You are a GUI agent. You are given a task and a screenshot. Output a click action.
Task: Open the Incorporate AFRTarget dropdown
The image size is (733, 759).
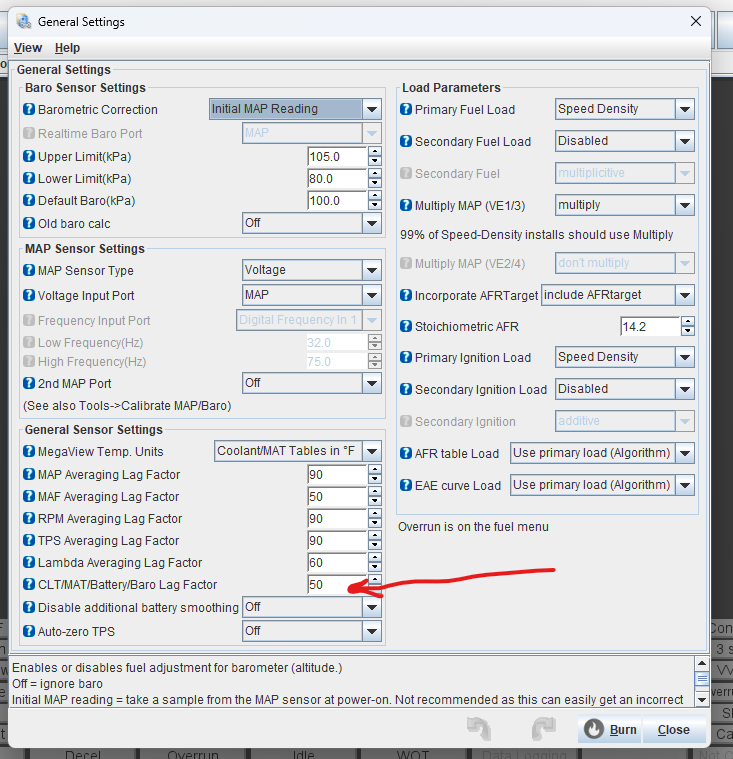[x=685, y=295]
